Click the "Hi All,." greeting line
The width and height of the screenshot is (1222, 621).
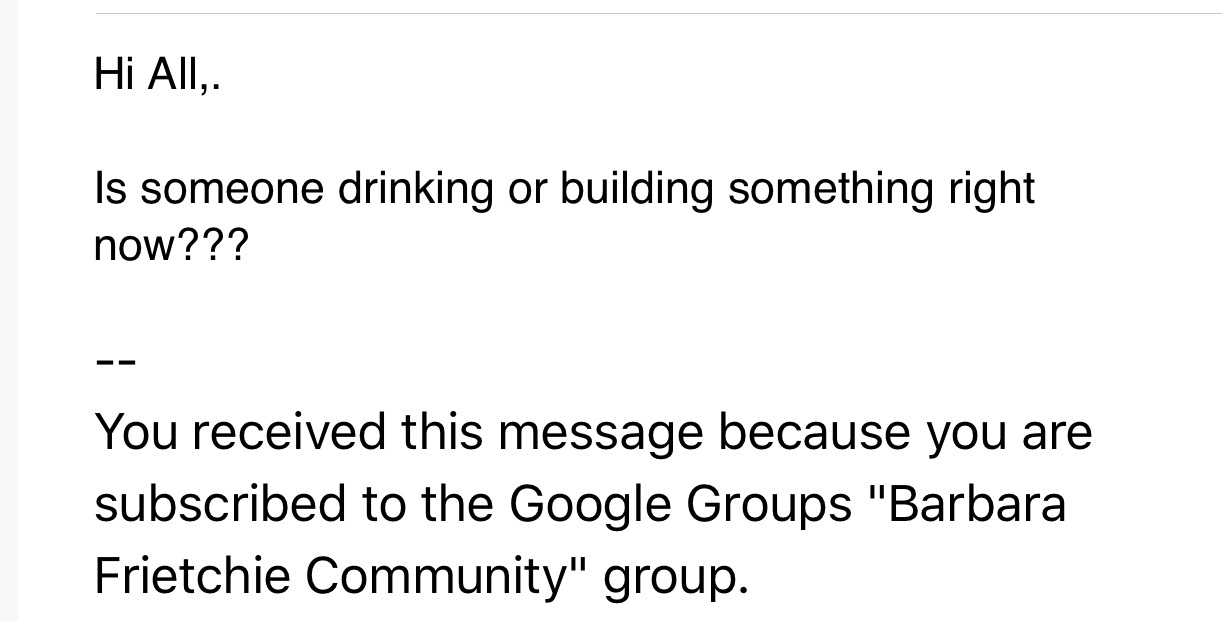tap(155, 74)
